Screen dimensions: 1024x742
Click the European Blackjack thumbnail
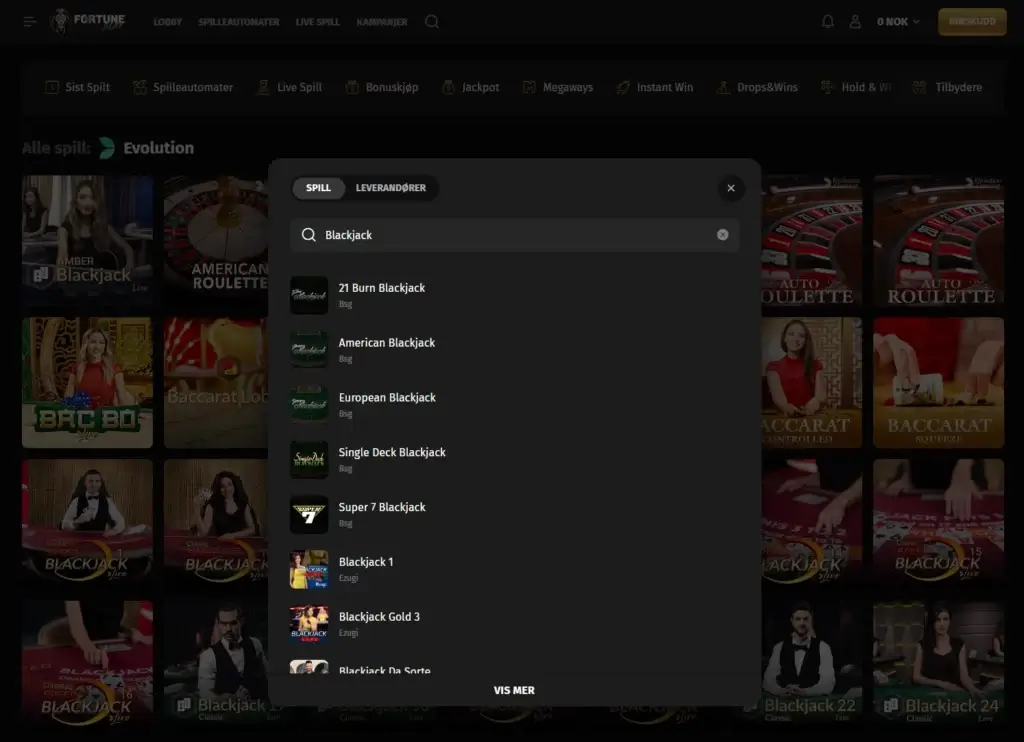pyautogui.click(x=309, y=405)
